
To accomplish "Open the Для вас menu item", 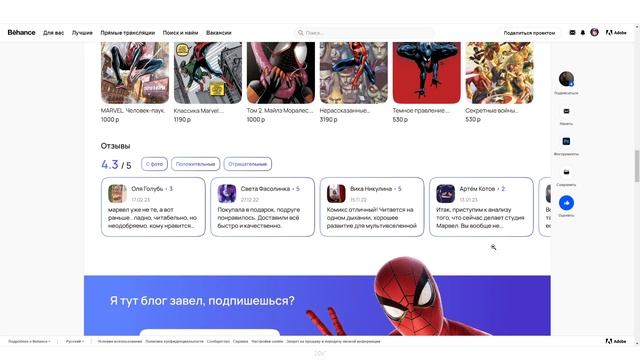I will point(53,33).
